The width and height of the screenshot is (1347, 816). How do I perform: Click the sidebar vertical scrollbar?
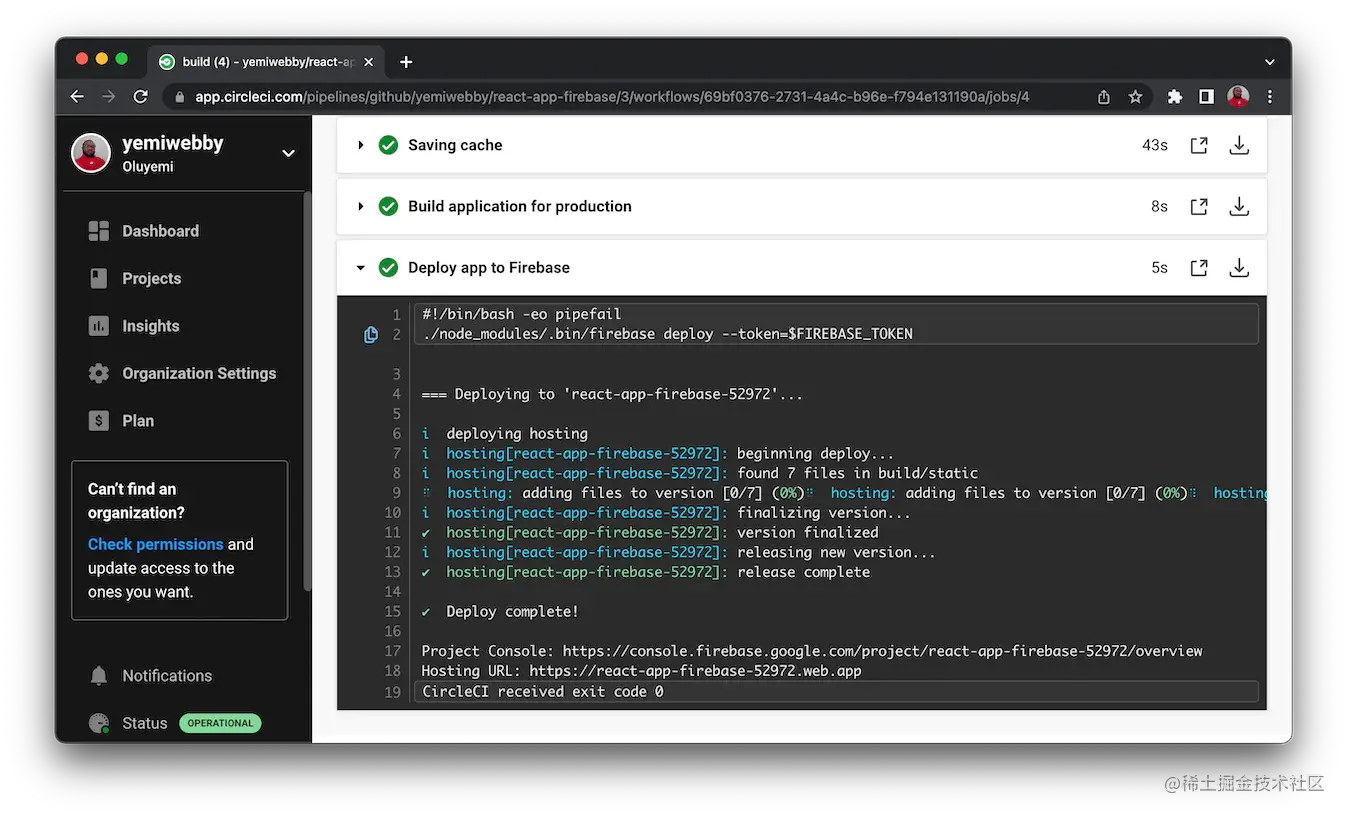[x=307, y=390]
